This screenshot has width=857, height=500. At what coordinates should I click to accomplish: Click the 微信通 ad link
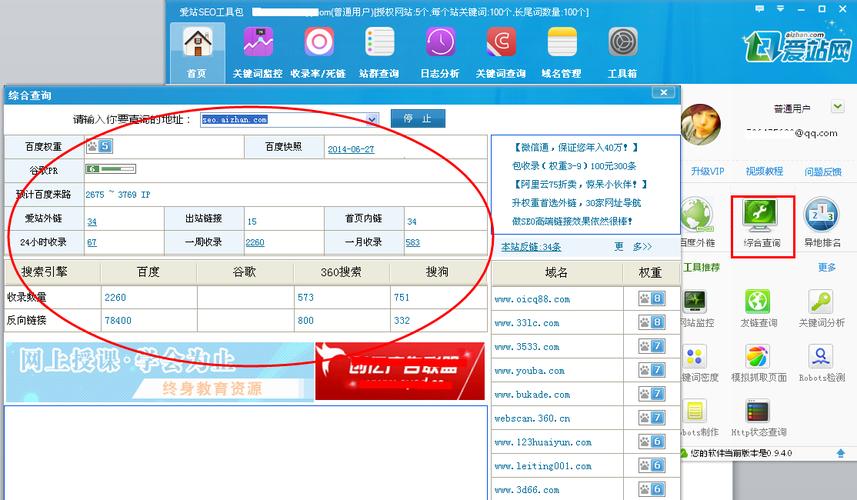click(x=576, y=148)
